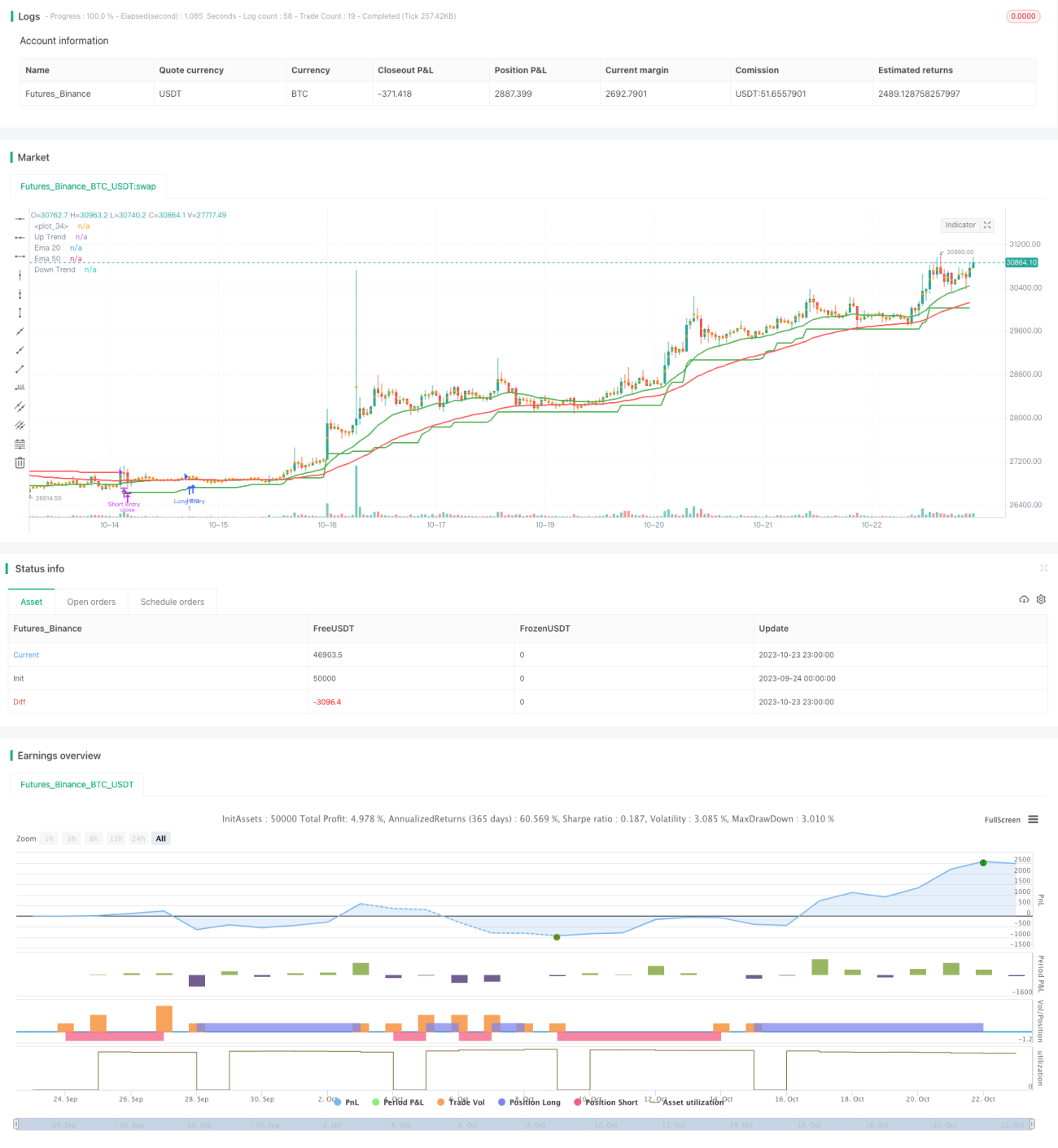Open the settings gear in Status info
Screen dimensions: 1058x1148
click(x=1041, y=599)
